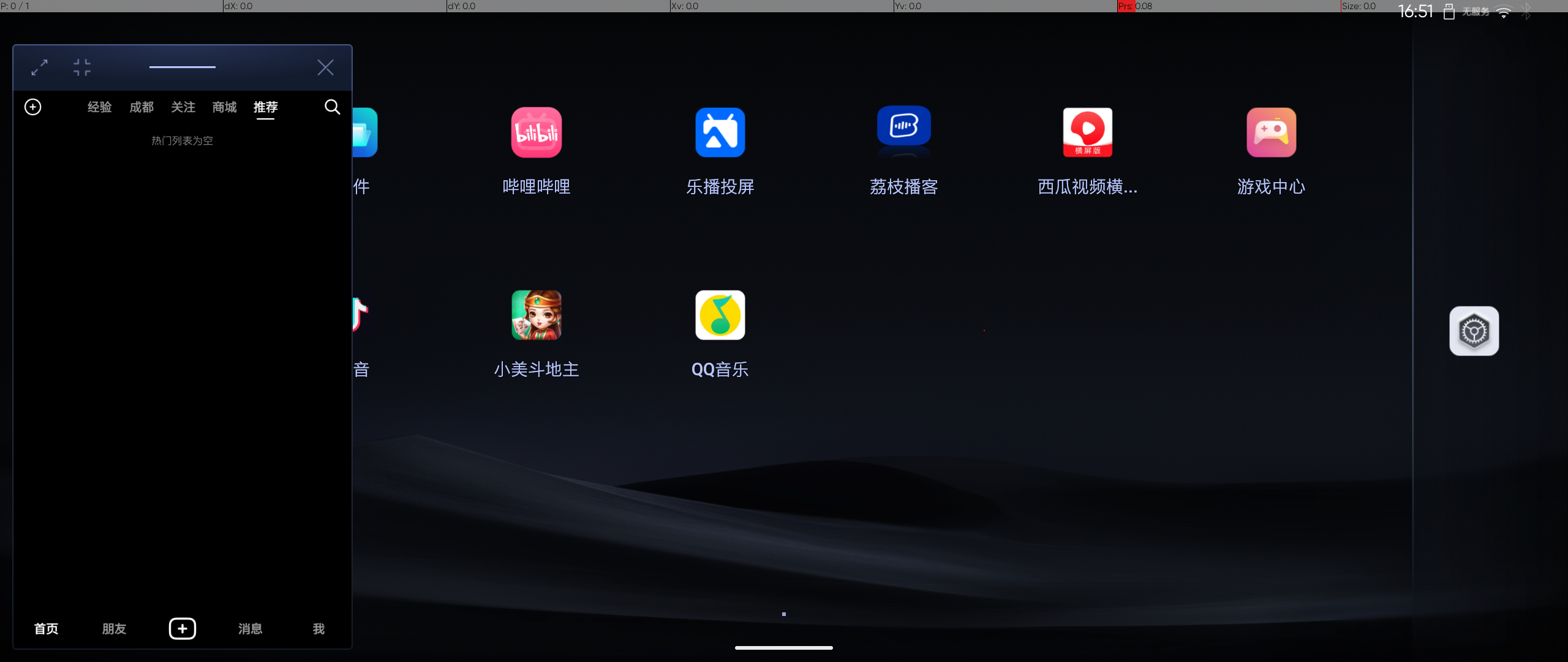Launch the 乐播投屏 app
The height and width of the screenshot is (662, 1568).
(720, 132)
